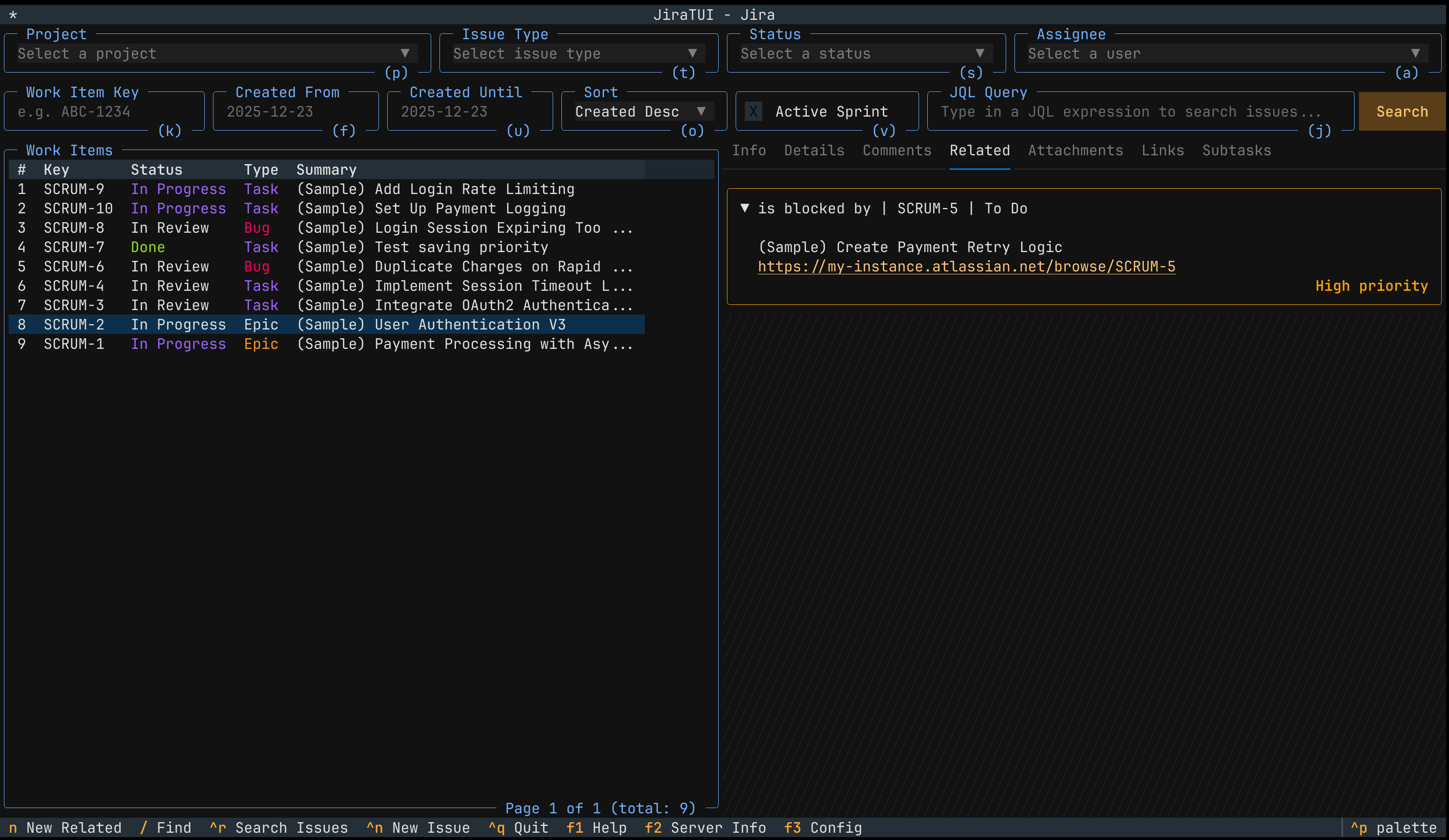Open the command palette
This screenshot has width=1449, height=840.
tap(1393, 828)
